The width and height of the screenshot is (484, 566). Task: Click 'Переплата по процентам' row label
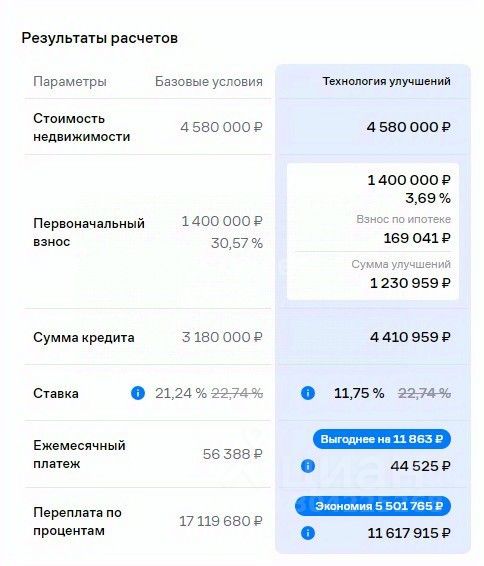click(x=77, y=522)
